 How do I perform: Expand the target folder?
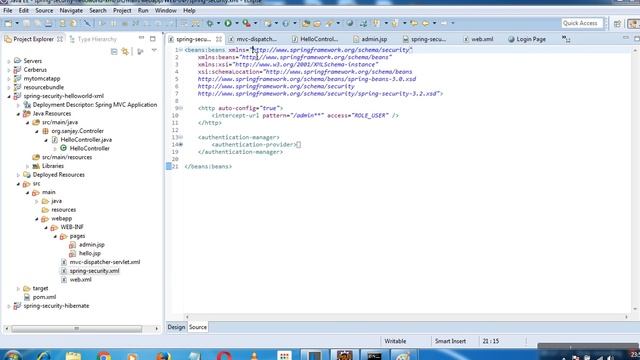point(18,288)
